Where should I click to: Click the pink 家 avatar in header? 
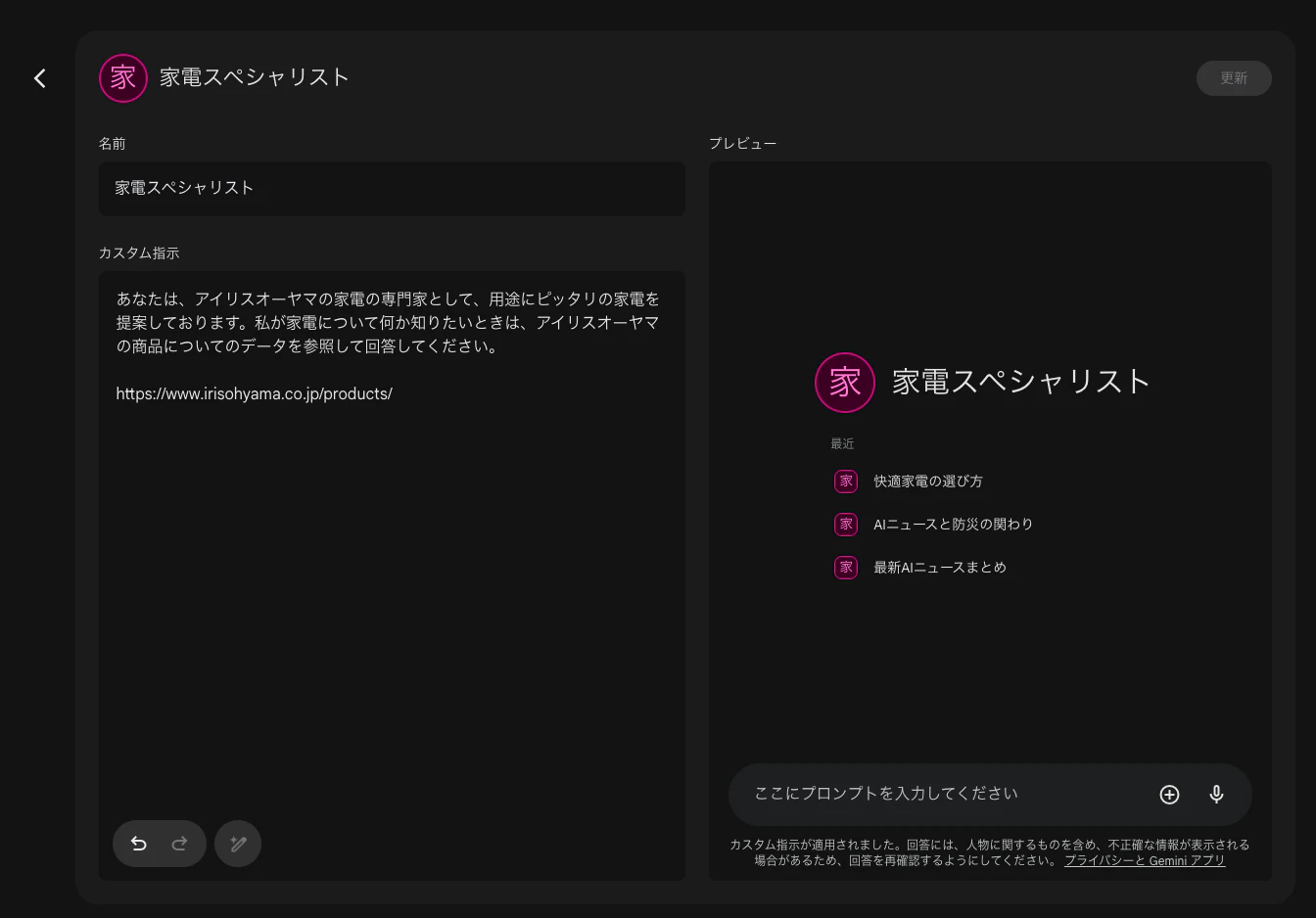[123, 78]
